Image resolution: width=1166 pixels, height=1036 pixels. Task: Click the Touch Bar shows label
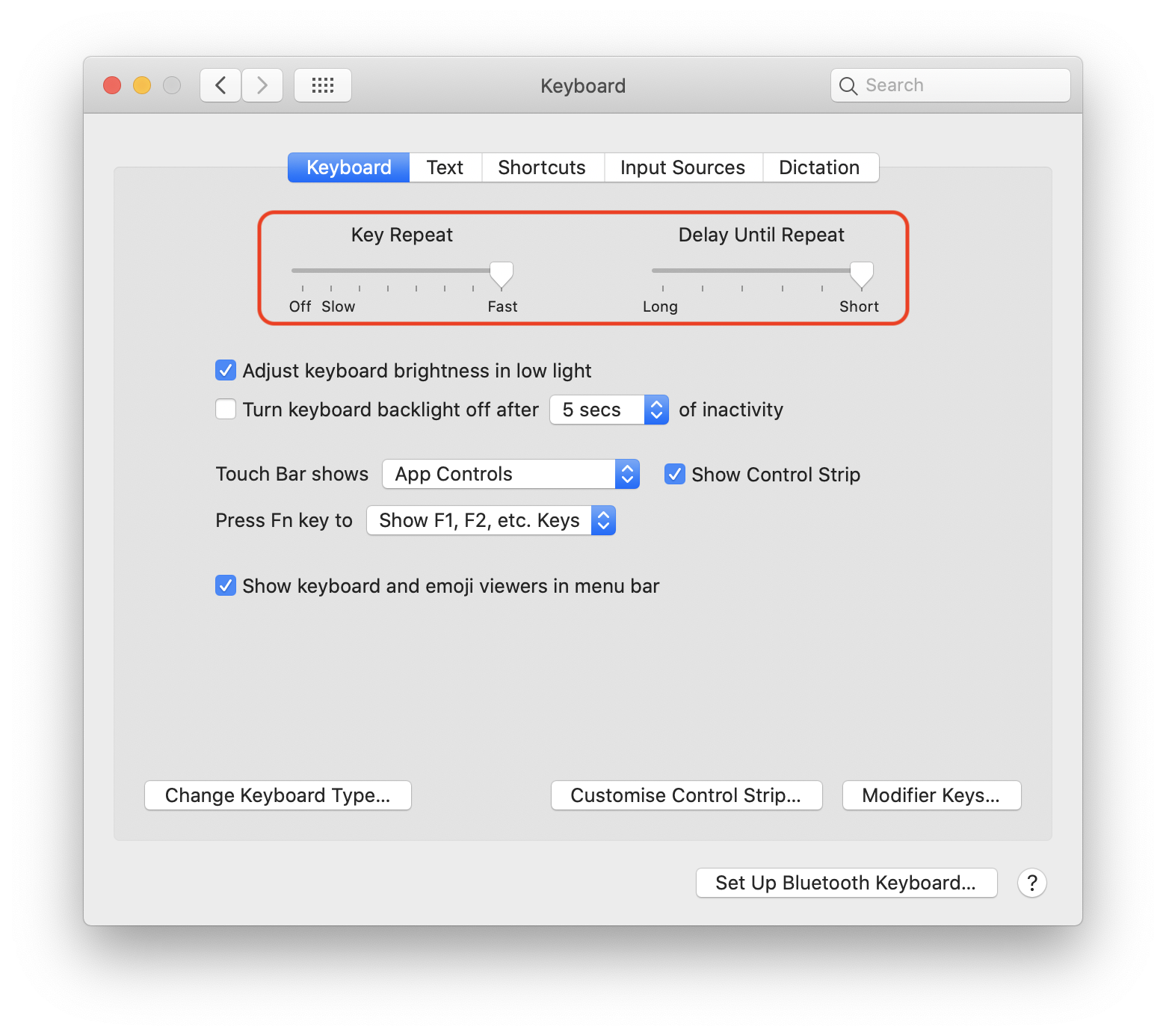coord(292,474)
